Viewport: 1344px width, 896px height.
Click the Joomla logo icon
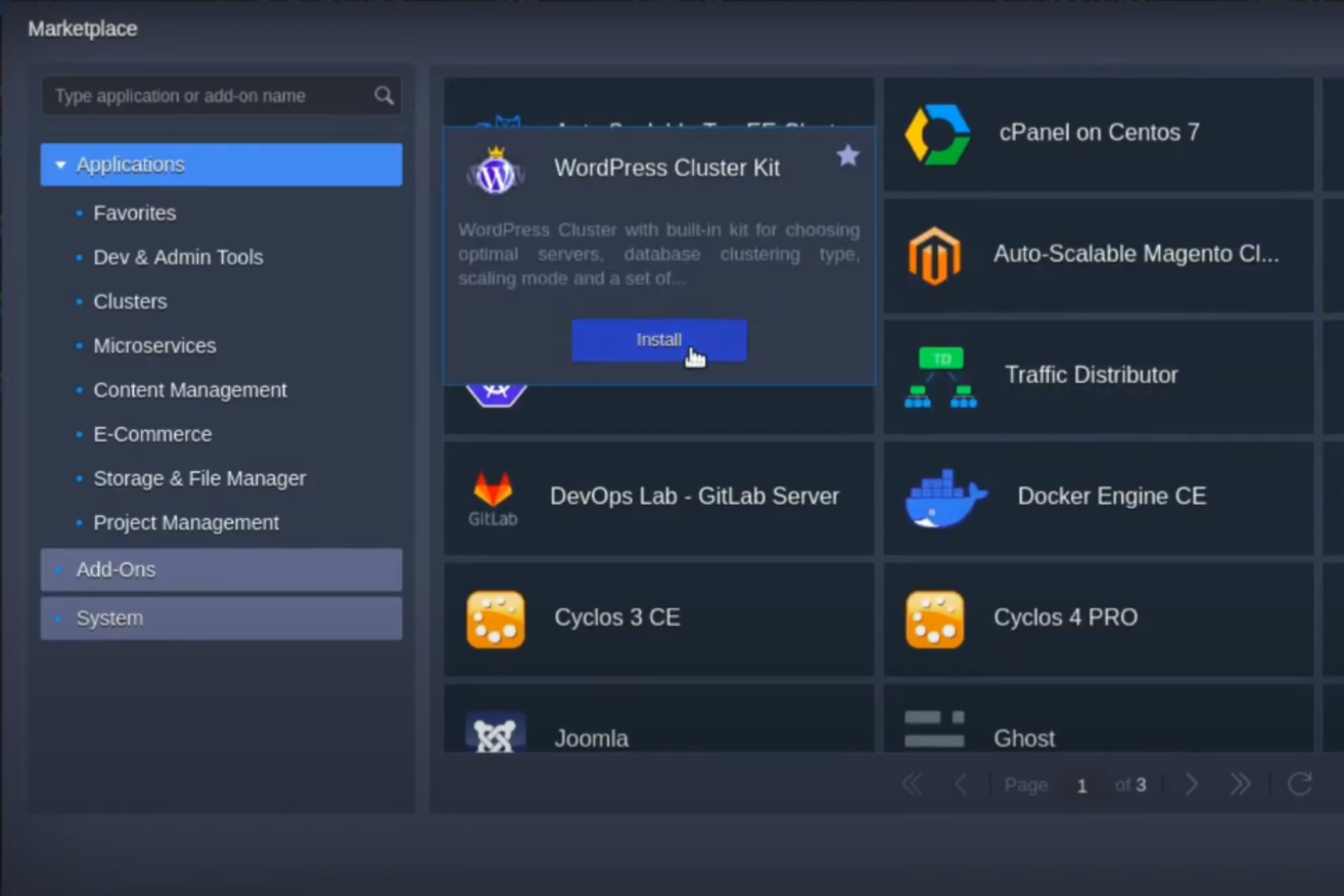(495, 732)
